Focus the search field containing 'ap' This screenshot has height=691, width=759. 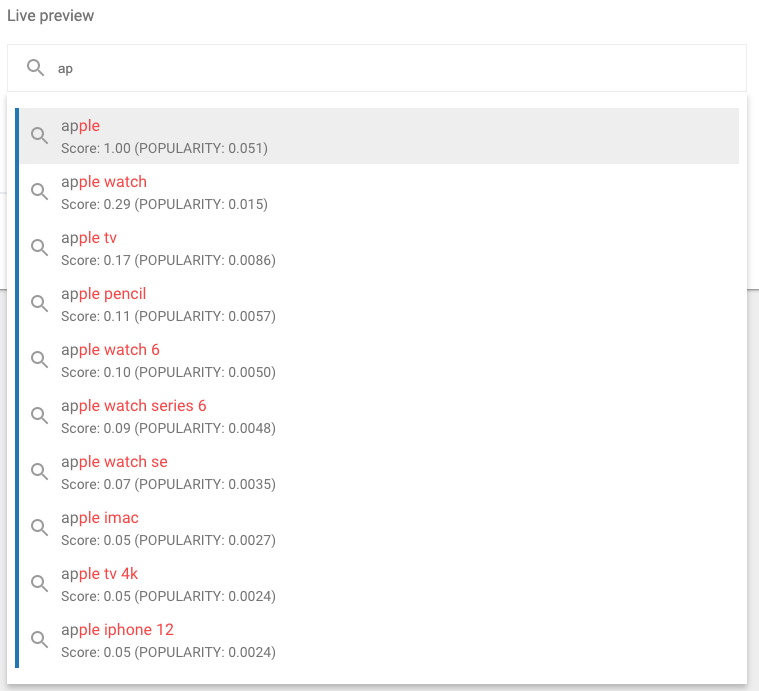[377, 68]
